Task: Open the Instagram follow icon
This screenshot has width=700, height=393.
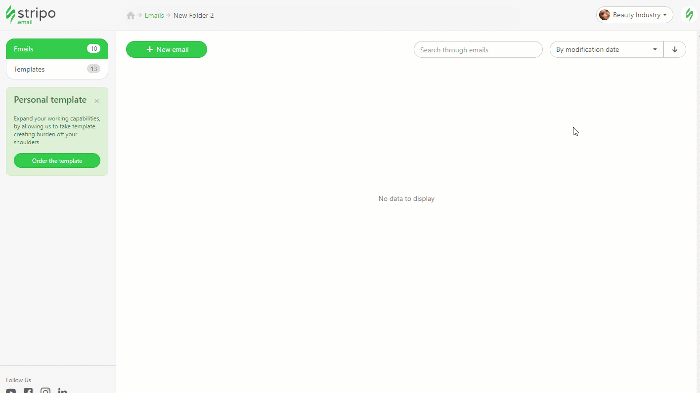Action: click(45, 391)
